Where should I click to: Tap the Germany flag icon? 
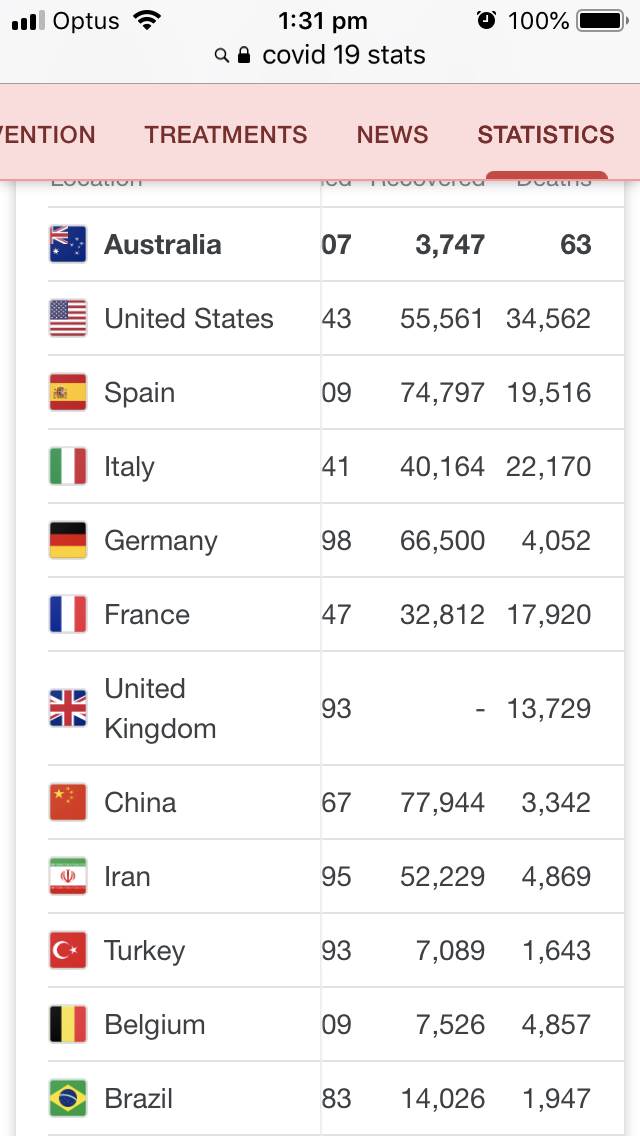click(x=68, y=541)
